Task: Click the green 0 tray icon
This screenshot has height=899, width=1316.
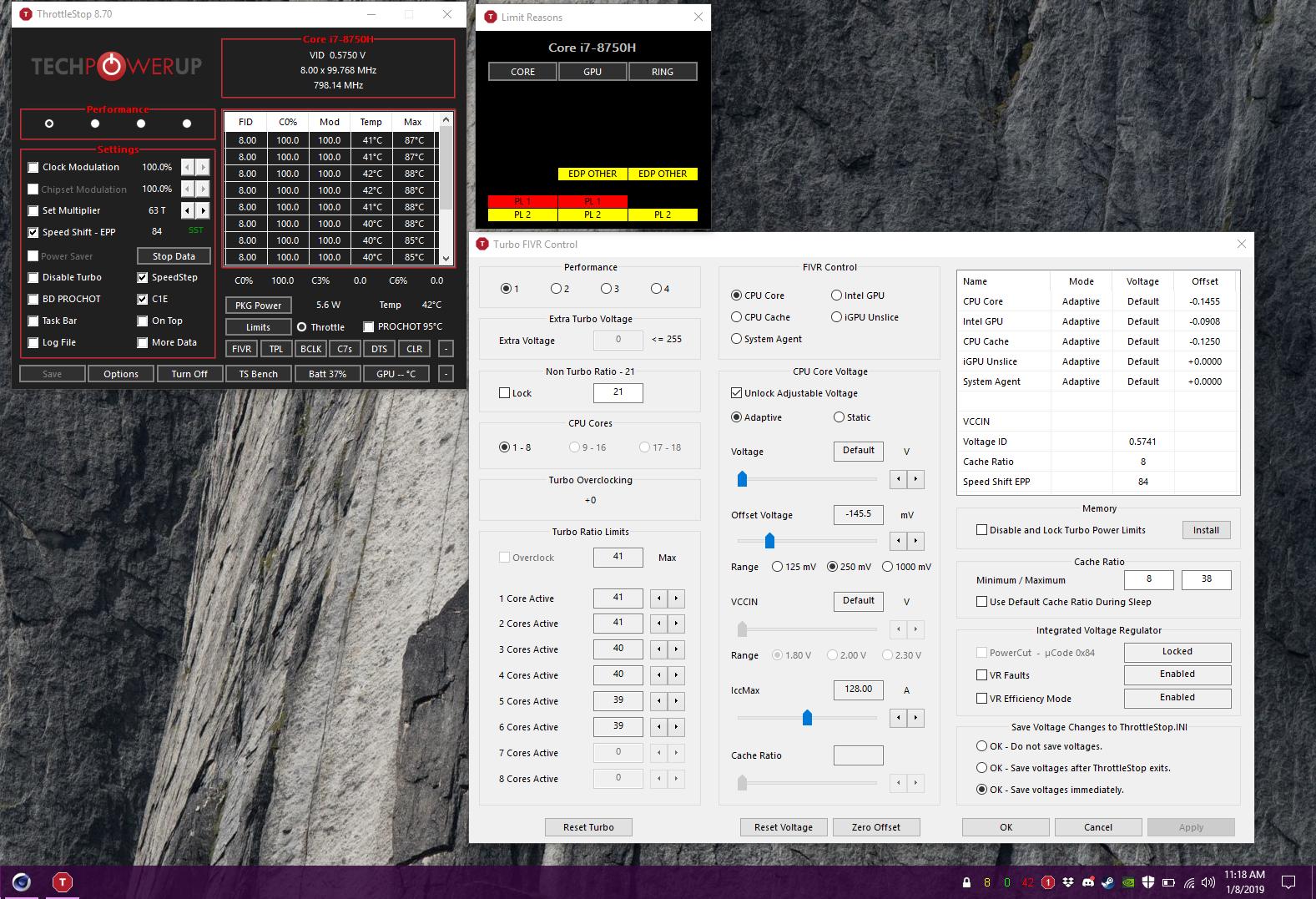Action: 1006,882
